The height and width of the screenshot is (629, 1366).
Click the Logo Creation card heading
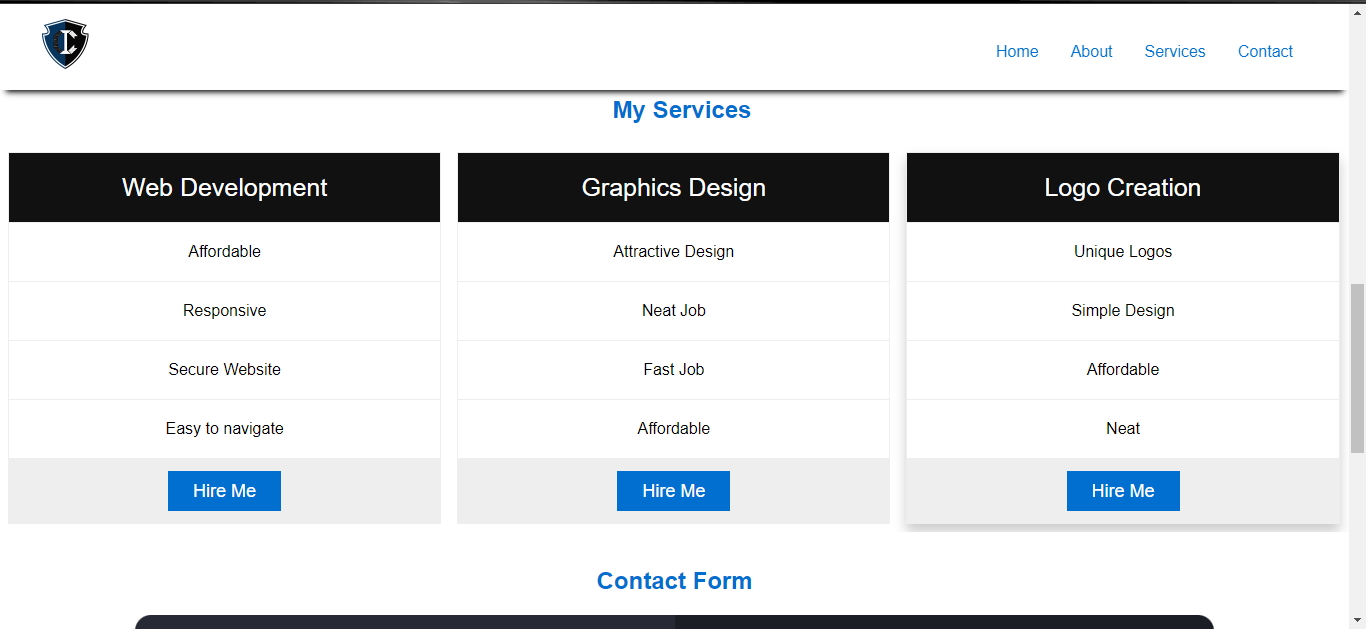[1122, 188]
